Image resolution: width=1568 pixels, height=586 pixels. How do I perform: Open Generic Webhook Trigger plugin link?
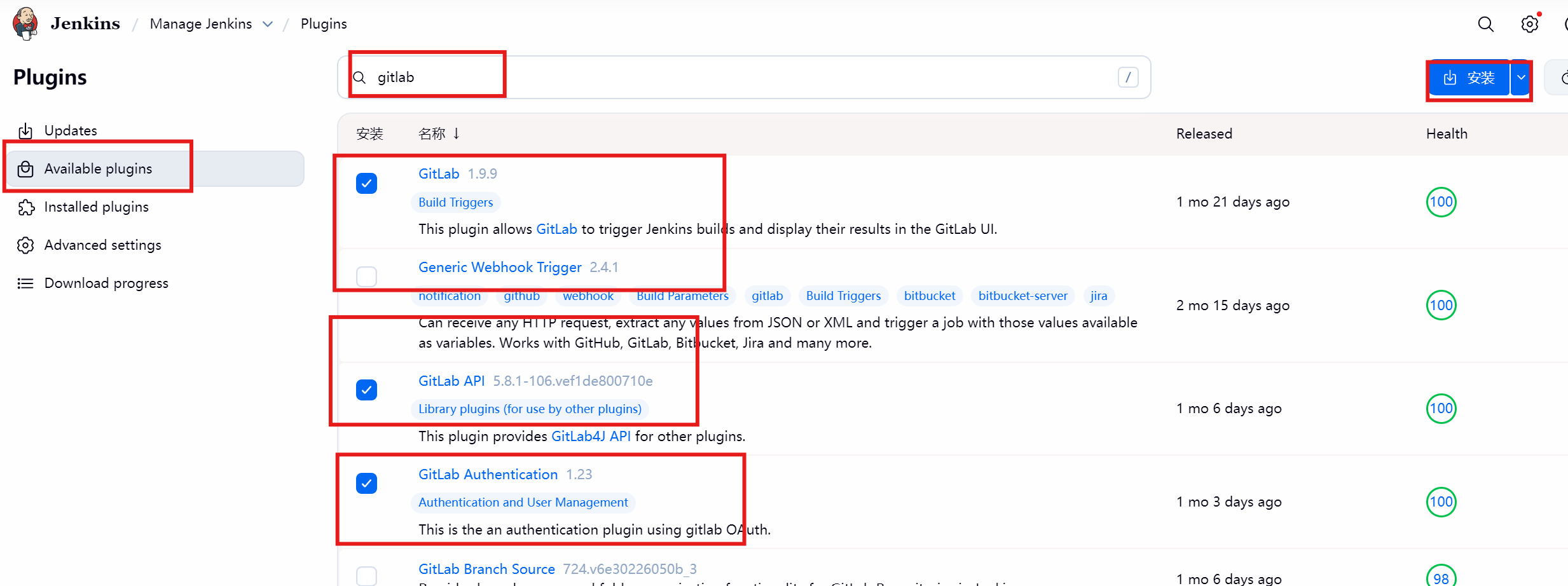point(500,267)
